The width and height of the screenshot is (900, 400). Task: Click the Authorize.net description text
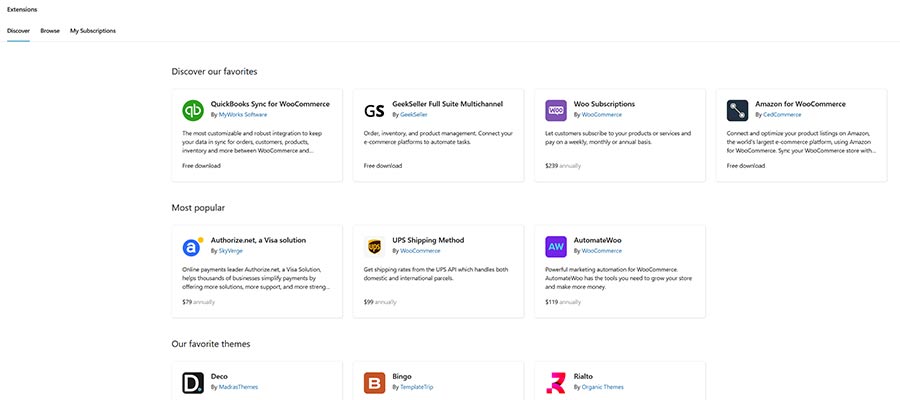[257, 278]
